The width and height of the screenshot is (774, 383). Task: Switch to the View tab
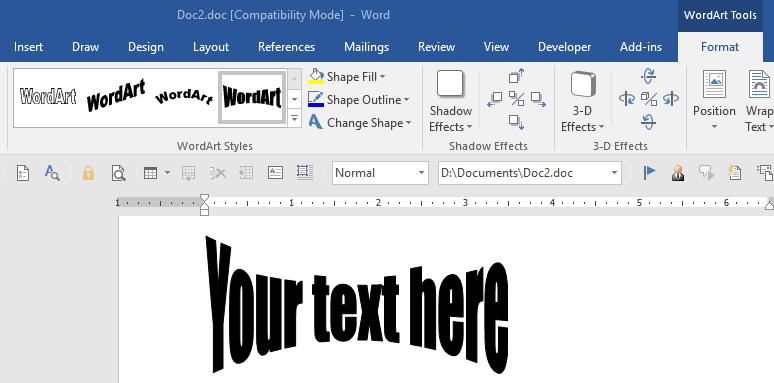pyautogui.click(x=496, y=47)
